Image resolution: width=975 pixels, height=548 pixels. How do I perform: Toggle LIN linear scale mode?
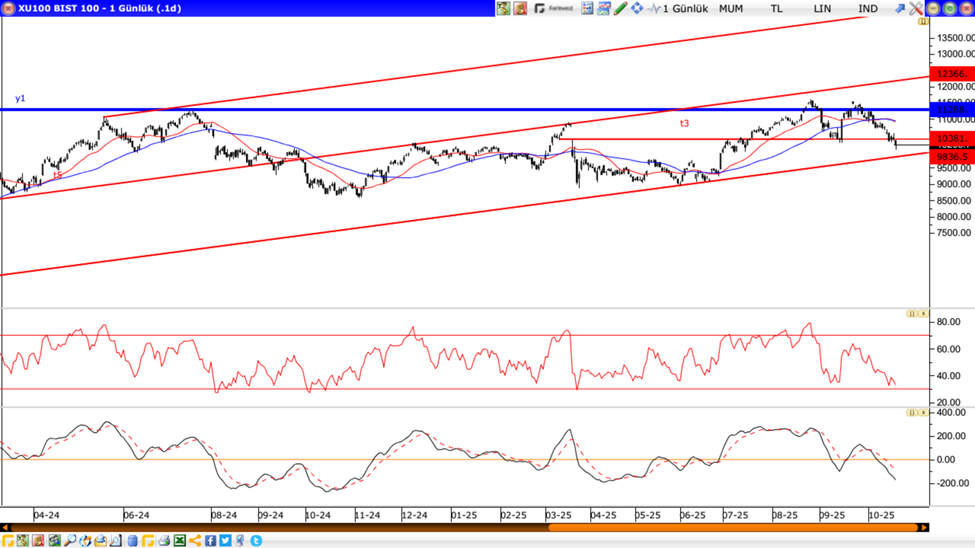point(822,8)
